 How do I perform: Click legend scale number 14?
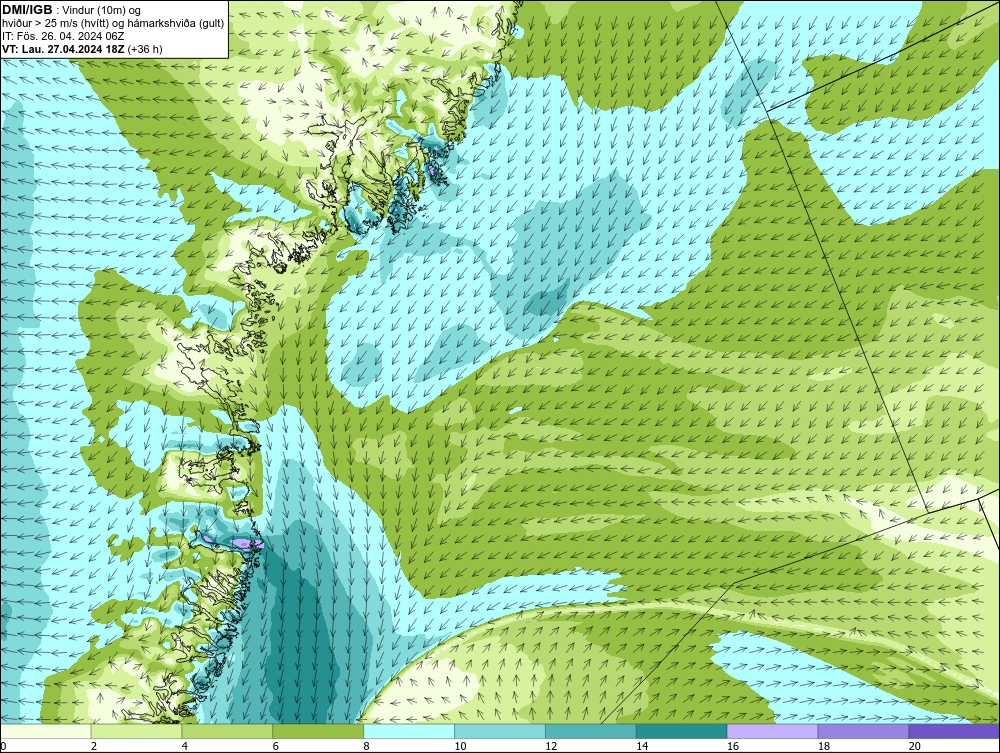[642, 746]
